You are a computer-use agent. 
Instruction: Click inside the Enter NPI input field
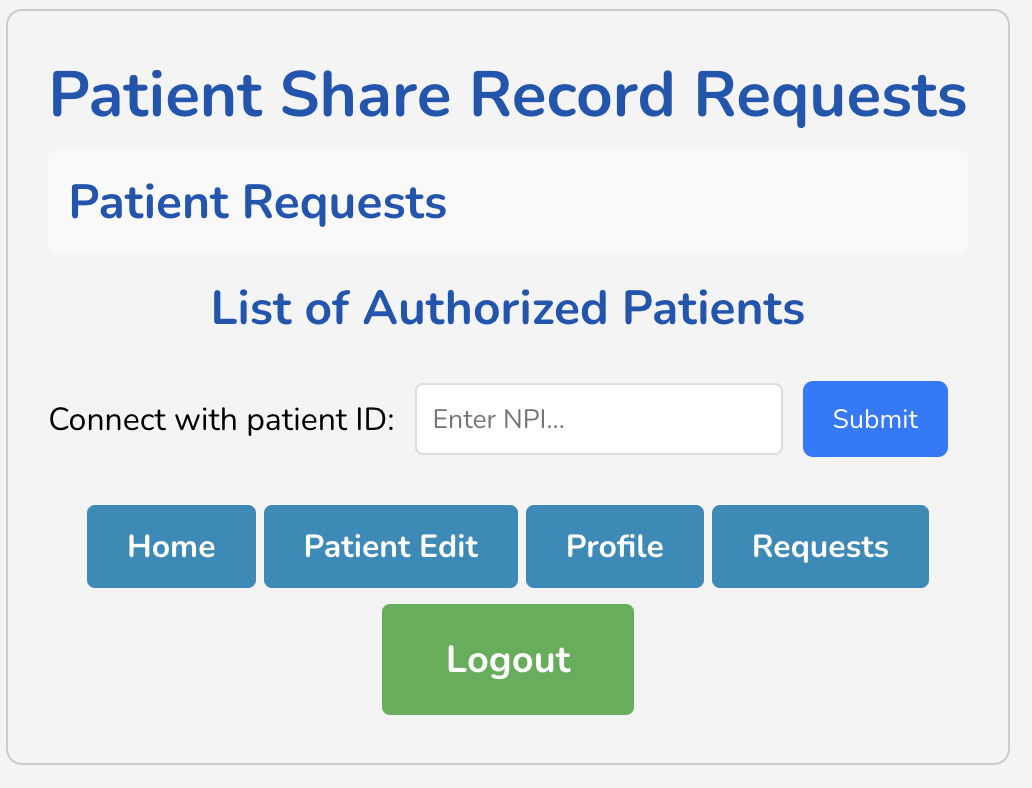click(x=598, y=418)
